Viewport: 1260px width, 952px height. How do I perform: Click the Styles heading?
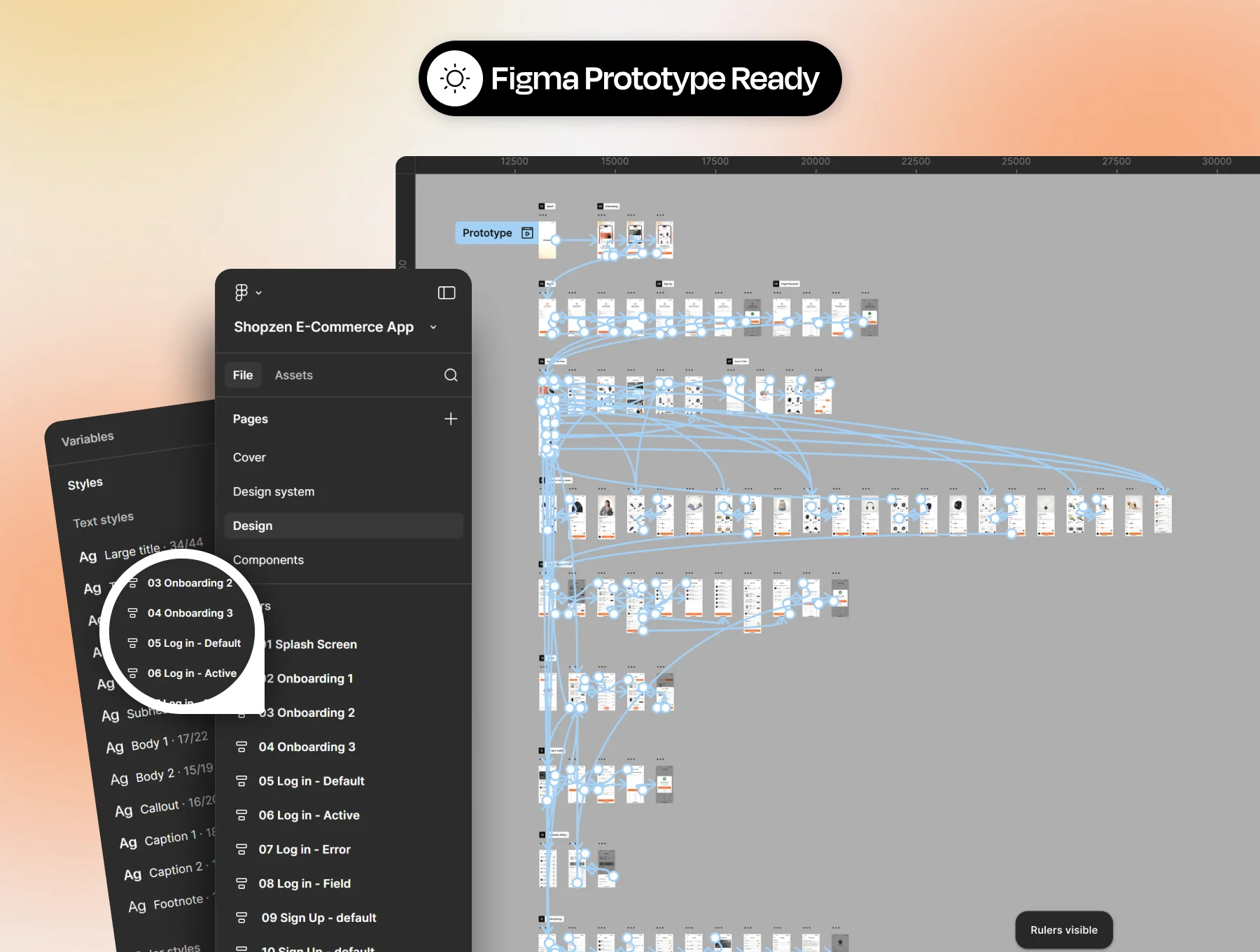click(85, 484)
